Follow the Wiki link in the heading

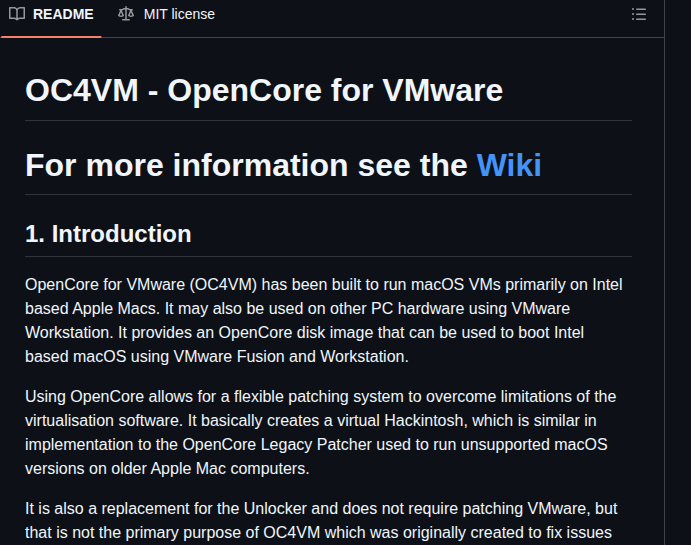coord(509,165)
